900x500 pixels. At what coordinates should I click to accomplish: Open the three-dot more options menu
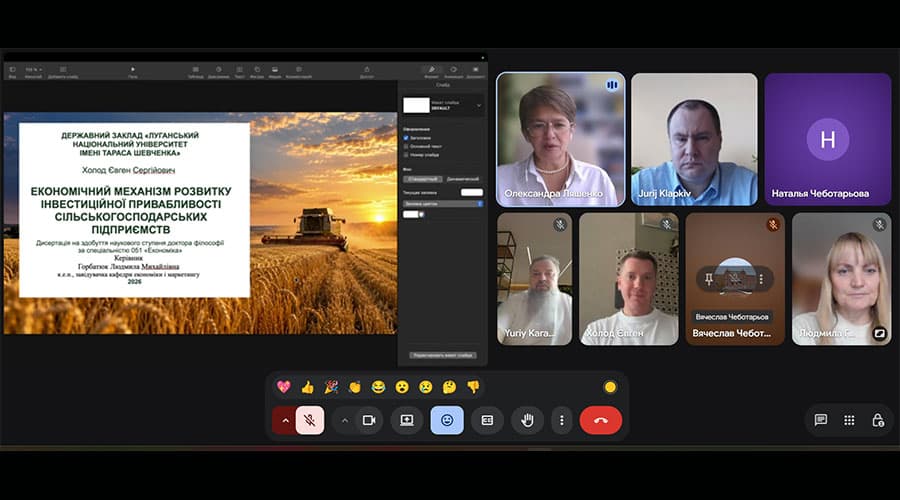562,420
